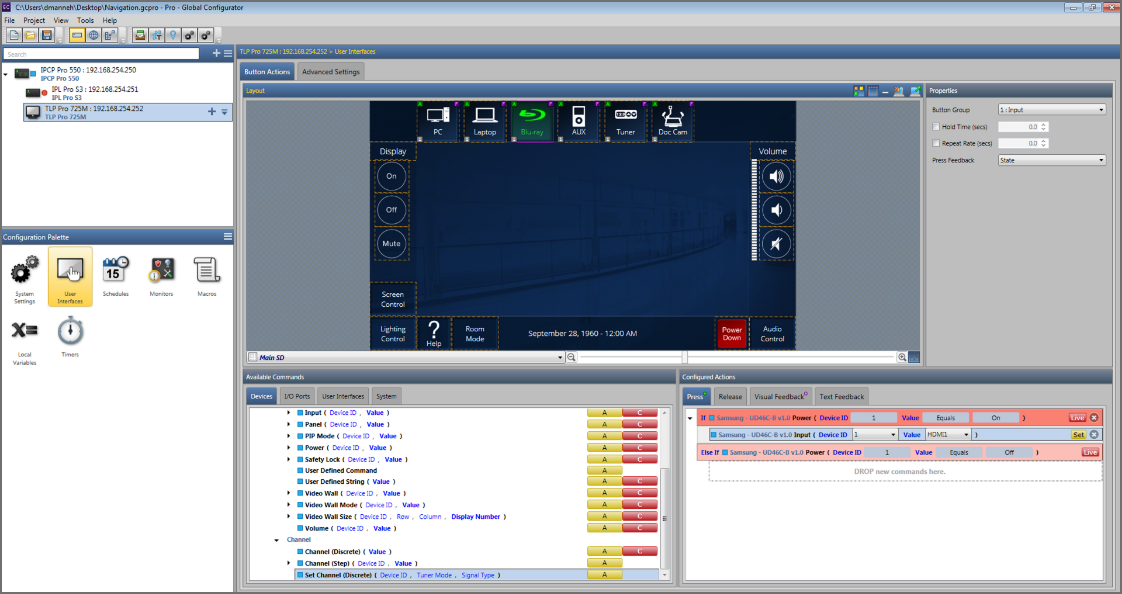The width and height of the screenshot is (1122, 594).
Task: Open Local Variables in Configuration Palette
Action: (x=24, y=342)
